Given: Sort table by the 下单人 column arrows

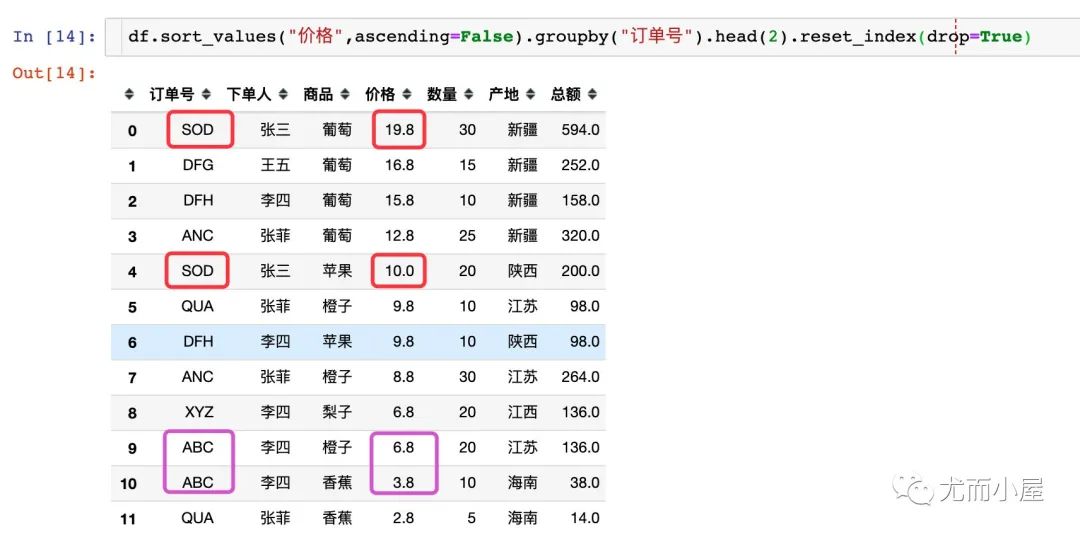Looking at the screenshot, I should click(282, 95).
